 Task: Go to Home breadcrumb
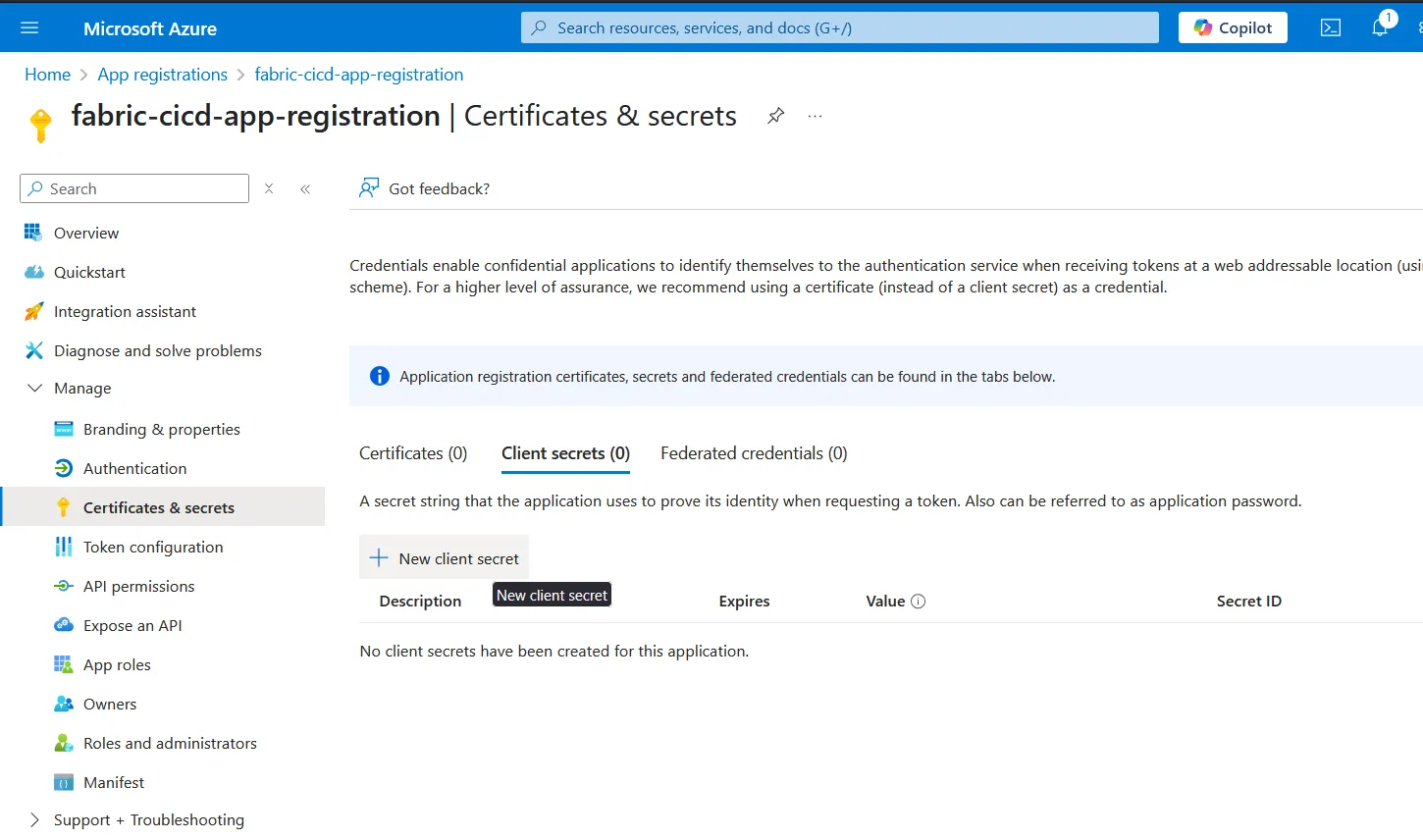coord(47,75)
